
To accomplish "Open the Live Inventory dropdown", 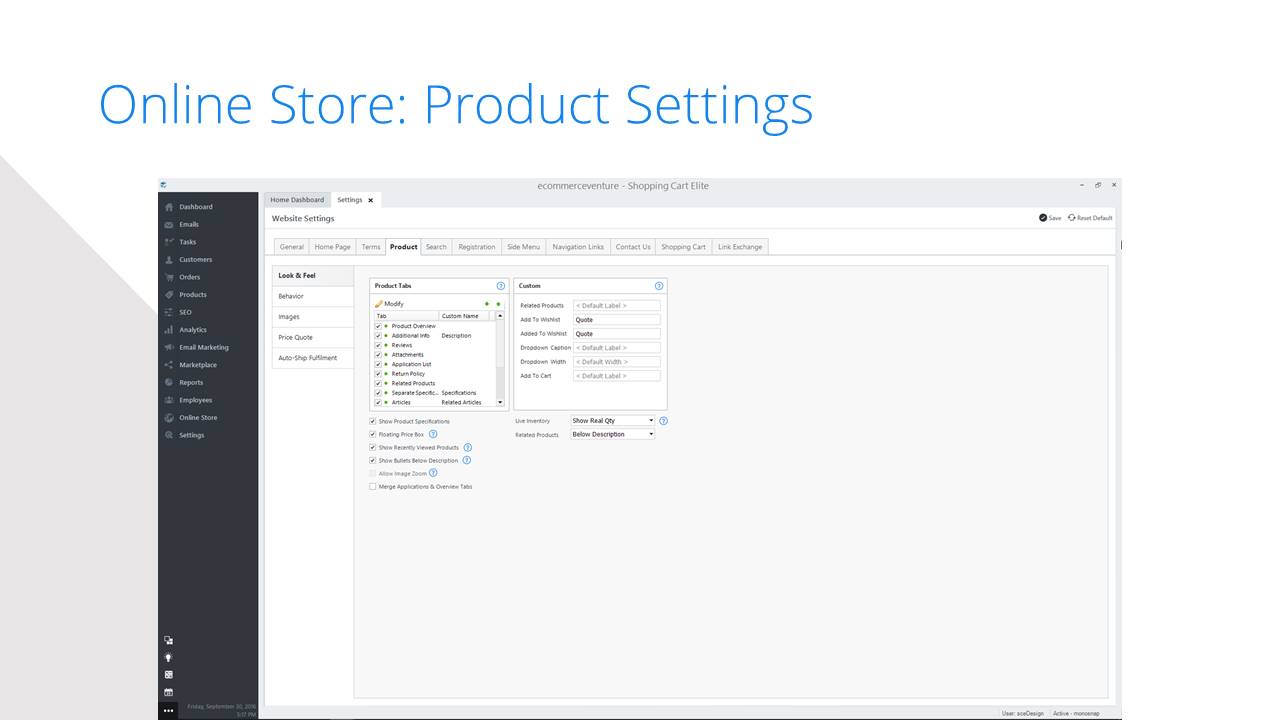I will 612,421.
